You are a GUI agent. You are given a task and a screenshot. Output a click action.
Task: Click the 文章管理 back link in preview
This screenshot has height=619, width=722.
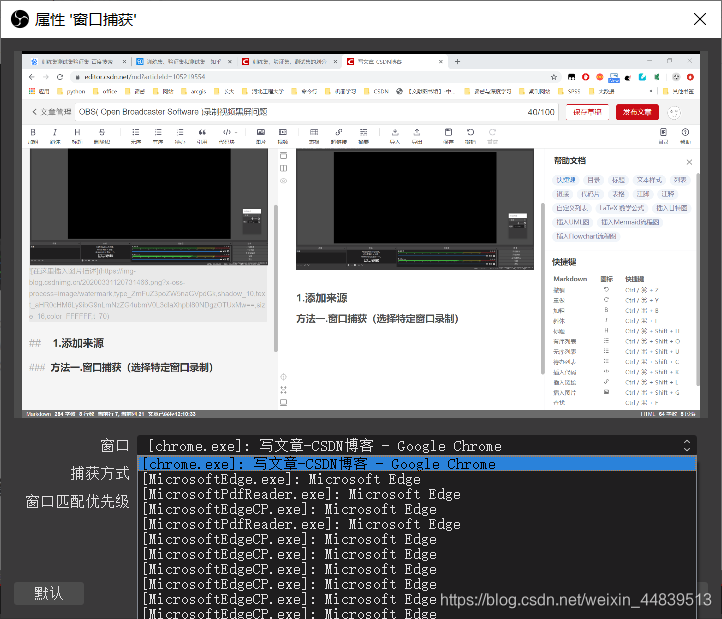click(52, 112)
